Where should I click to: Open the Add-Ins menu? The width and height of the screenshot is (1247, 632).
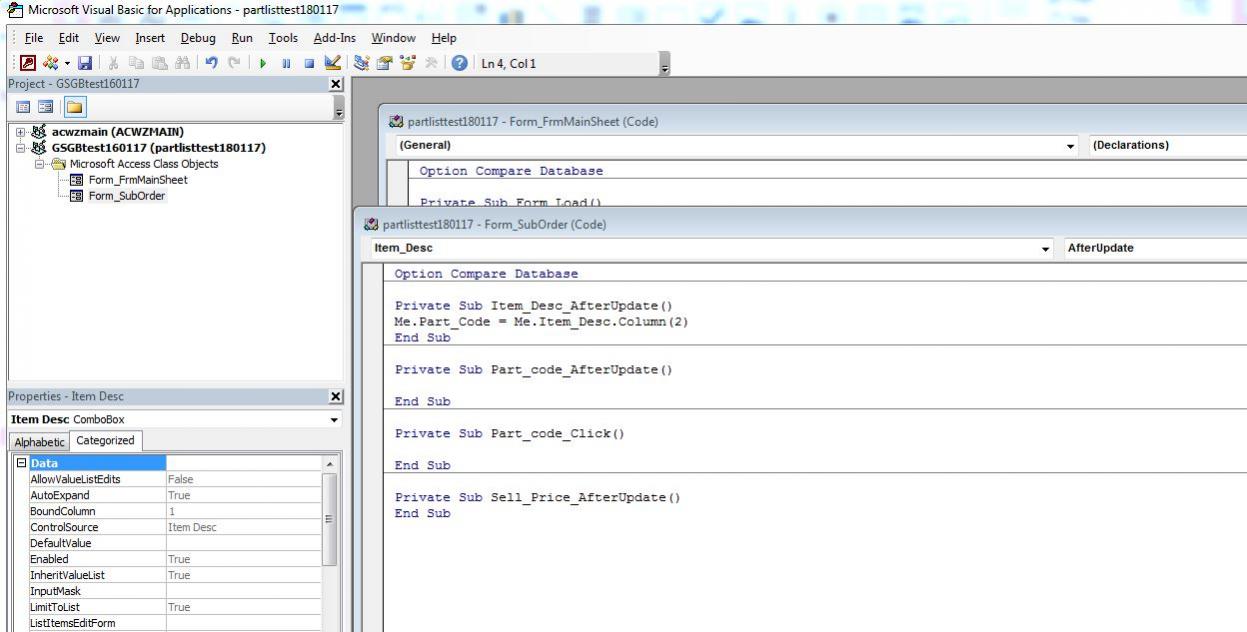[x=335, y=38]
